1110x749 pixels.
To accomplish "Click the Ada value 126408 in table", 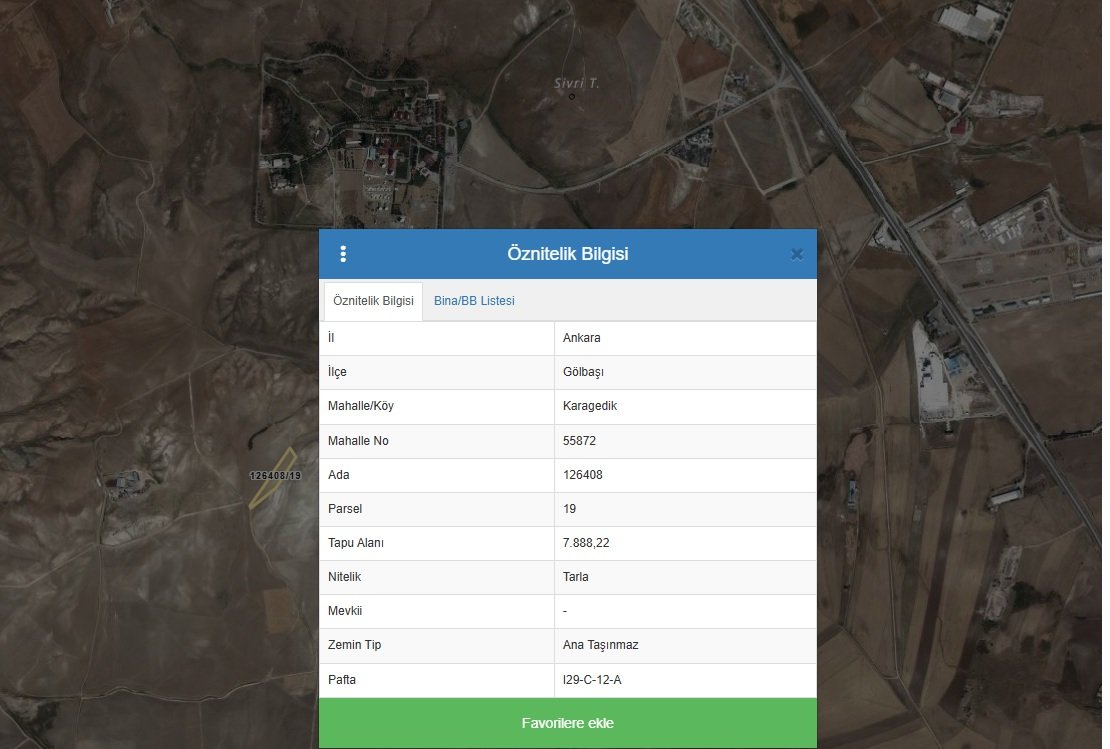I will 583,475.
